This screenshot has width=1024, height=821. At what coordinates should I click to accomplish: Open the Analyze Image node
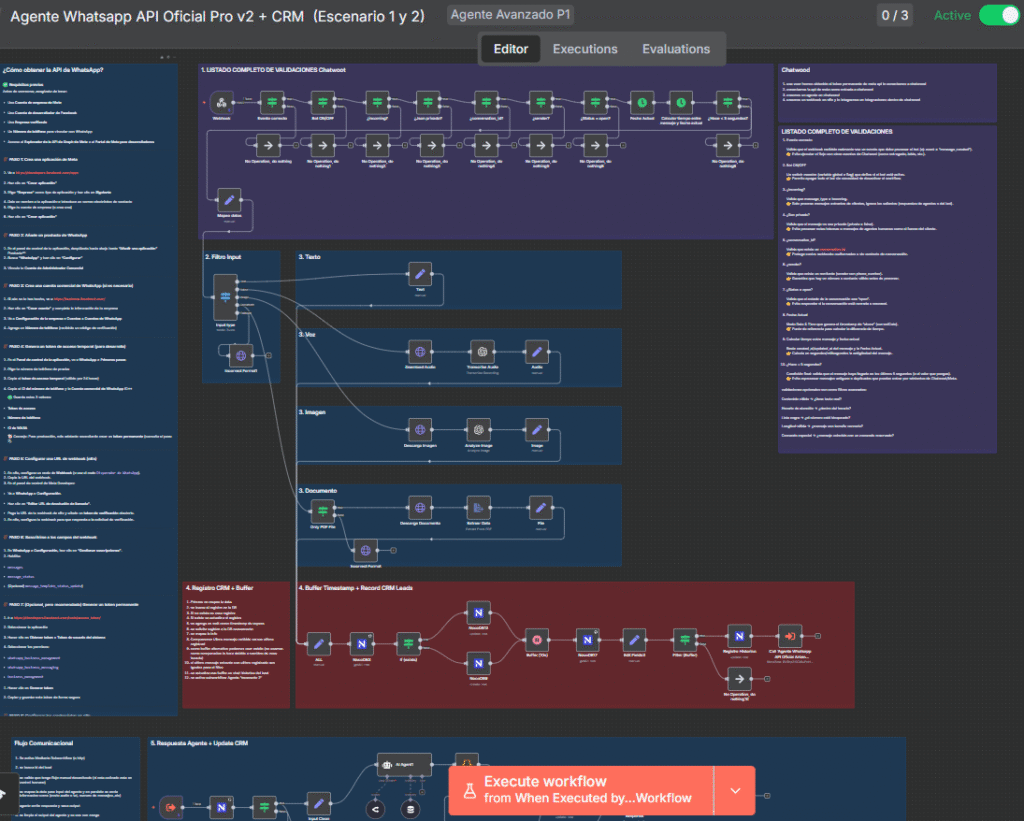coord(478,428)
